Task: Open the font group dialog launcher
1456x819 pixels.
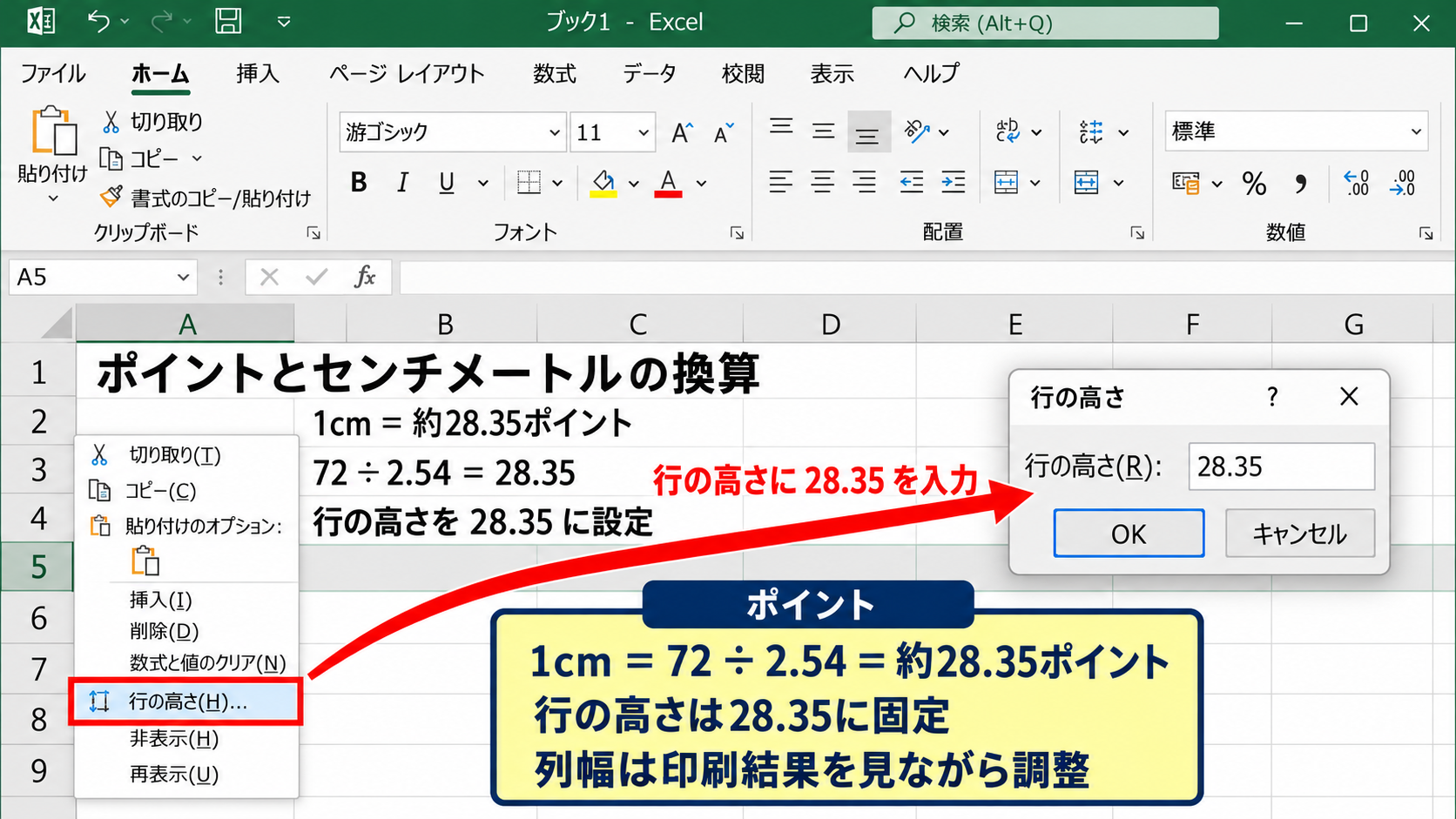Action: [737, 233]
